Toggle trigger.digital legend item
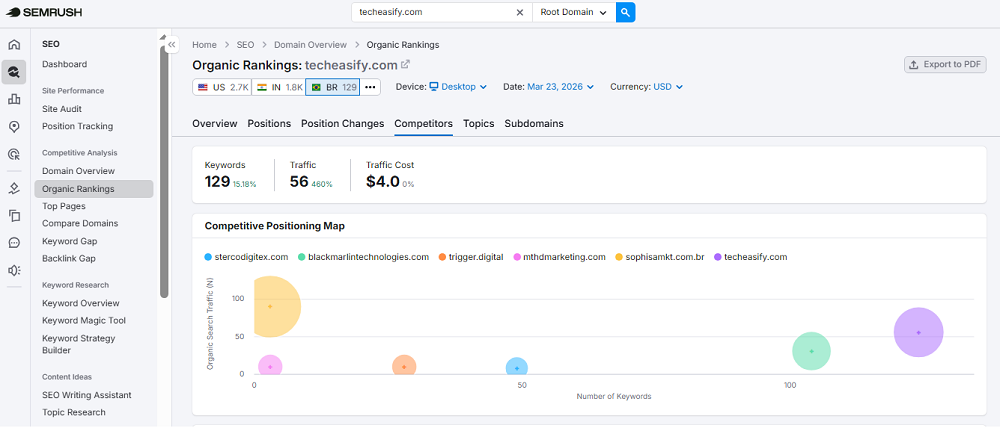This screenshot has width=1000, height=431. pyautogui.click(x=473, y=257)
